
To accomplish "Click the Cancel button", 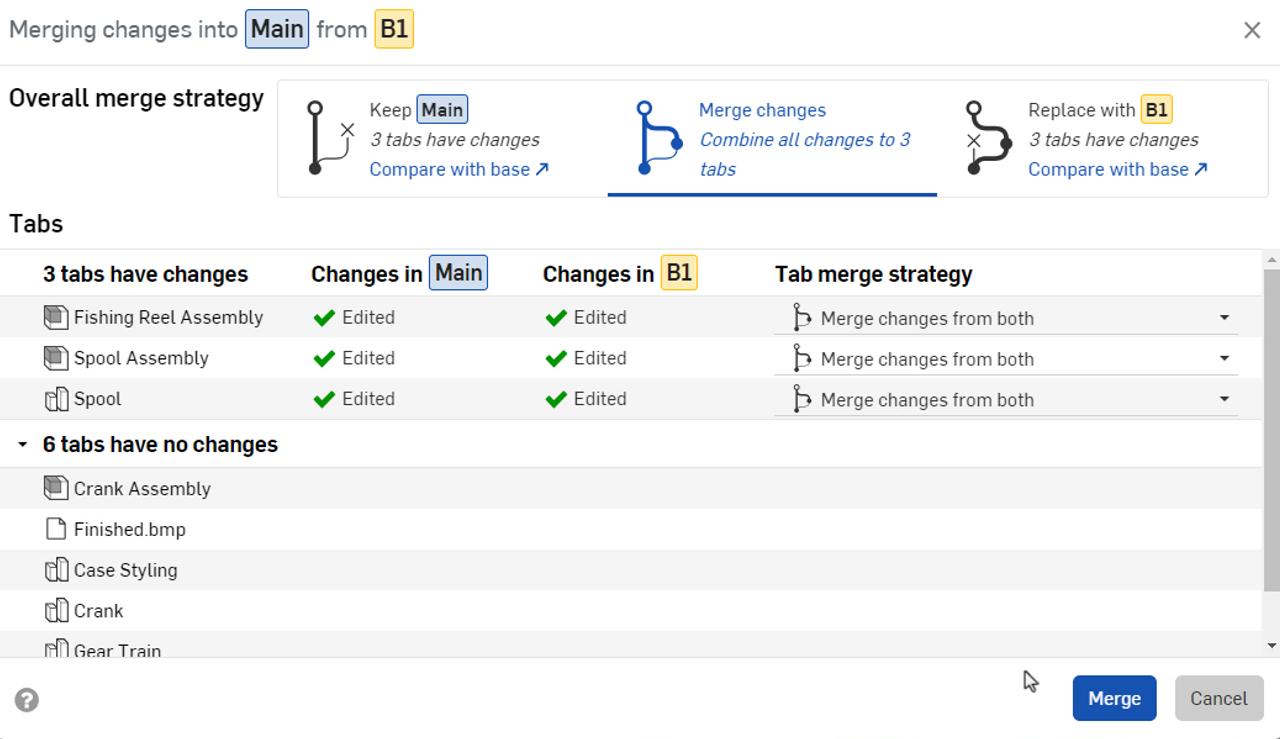I will pyautogui.click(x=1218, y=698).
